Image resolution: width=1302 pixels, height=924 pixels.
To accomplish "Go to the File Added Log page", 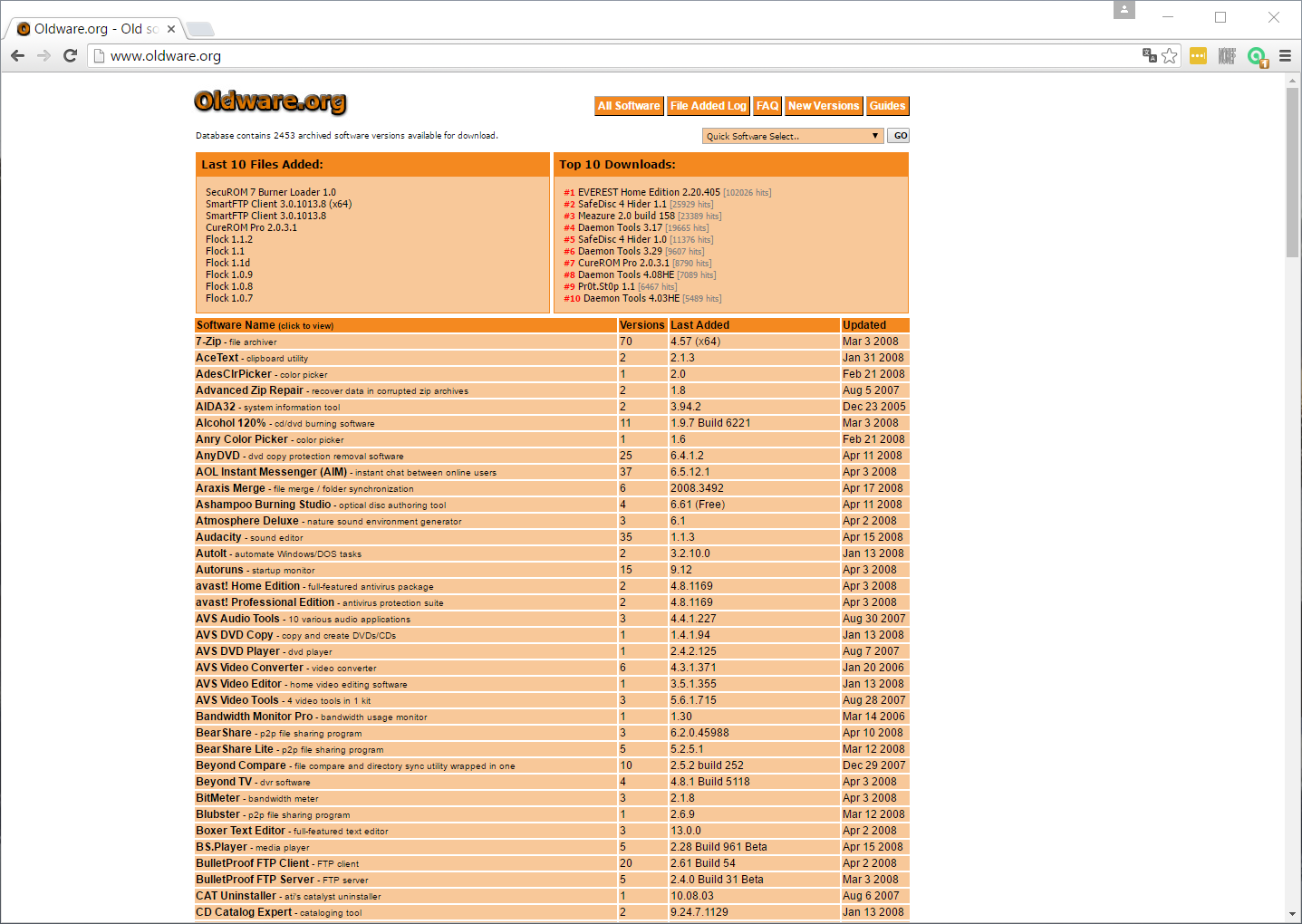I will (709, 106).
